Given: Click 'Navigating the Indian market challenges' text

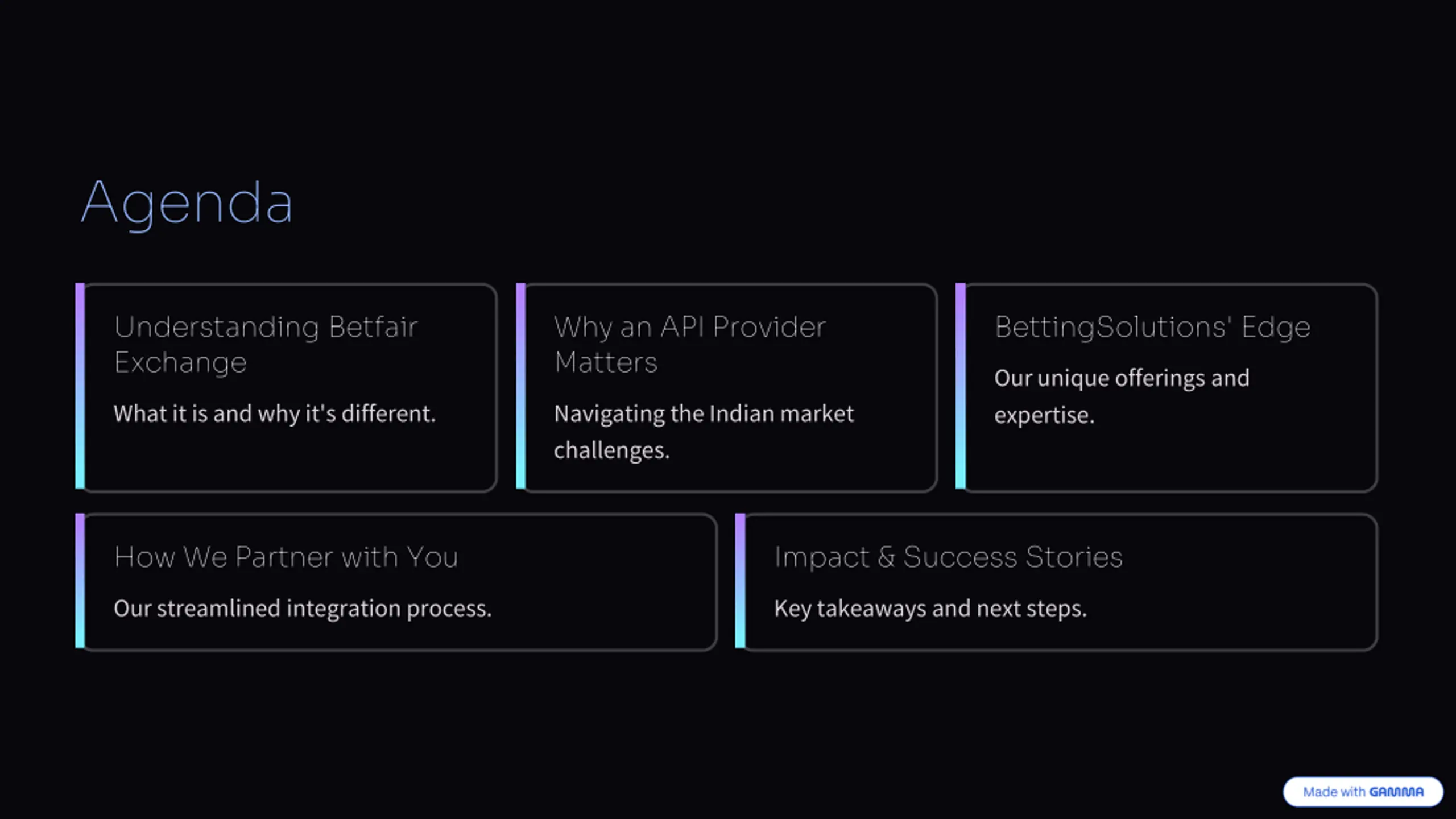Looking at the screenshot, I should [x=704, y=432].
